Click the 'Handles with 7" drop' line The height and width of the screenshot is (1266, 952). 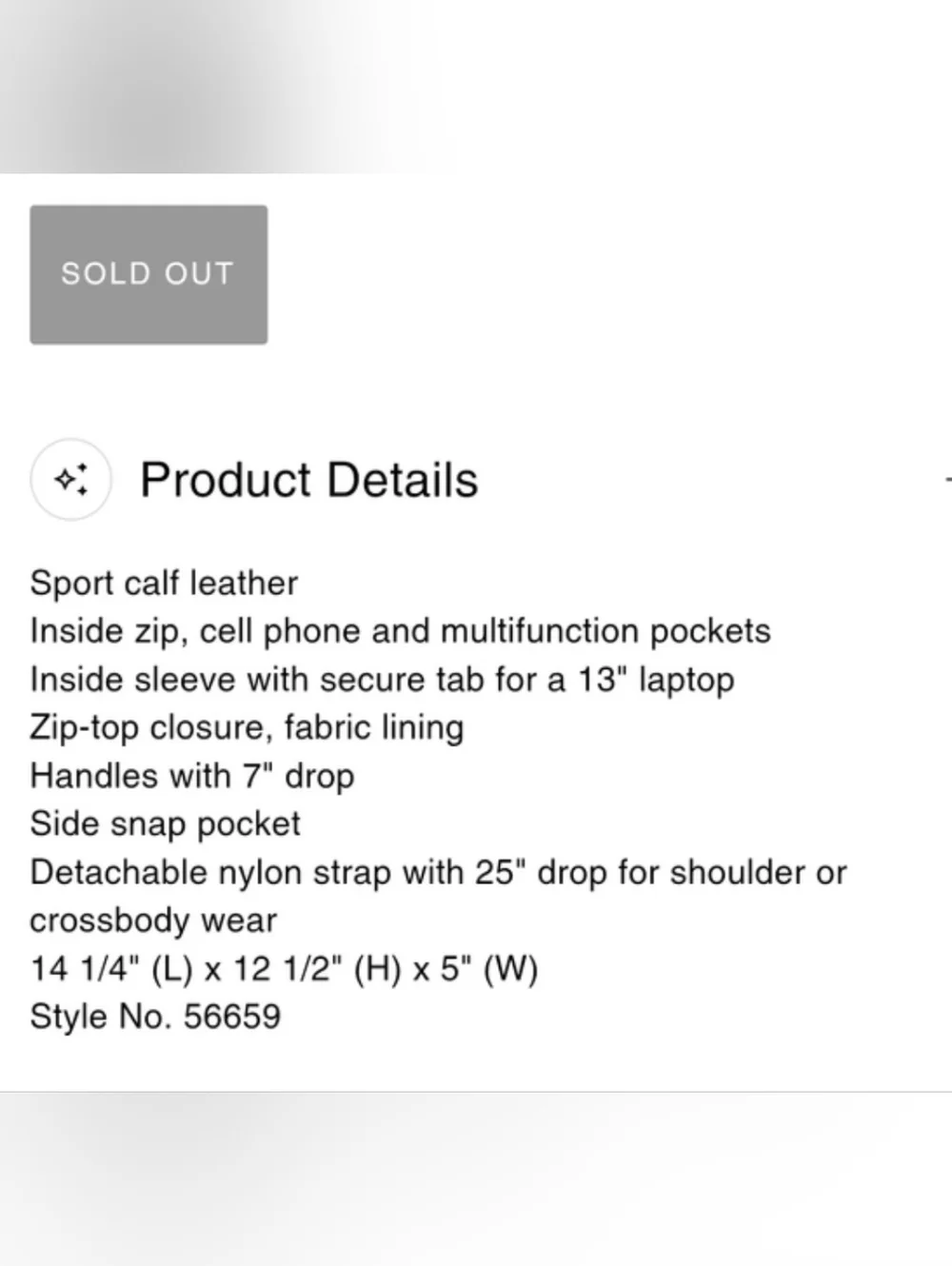click(192, 776)
